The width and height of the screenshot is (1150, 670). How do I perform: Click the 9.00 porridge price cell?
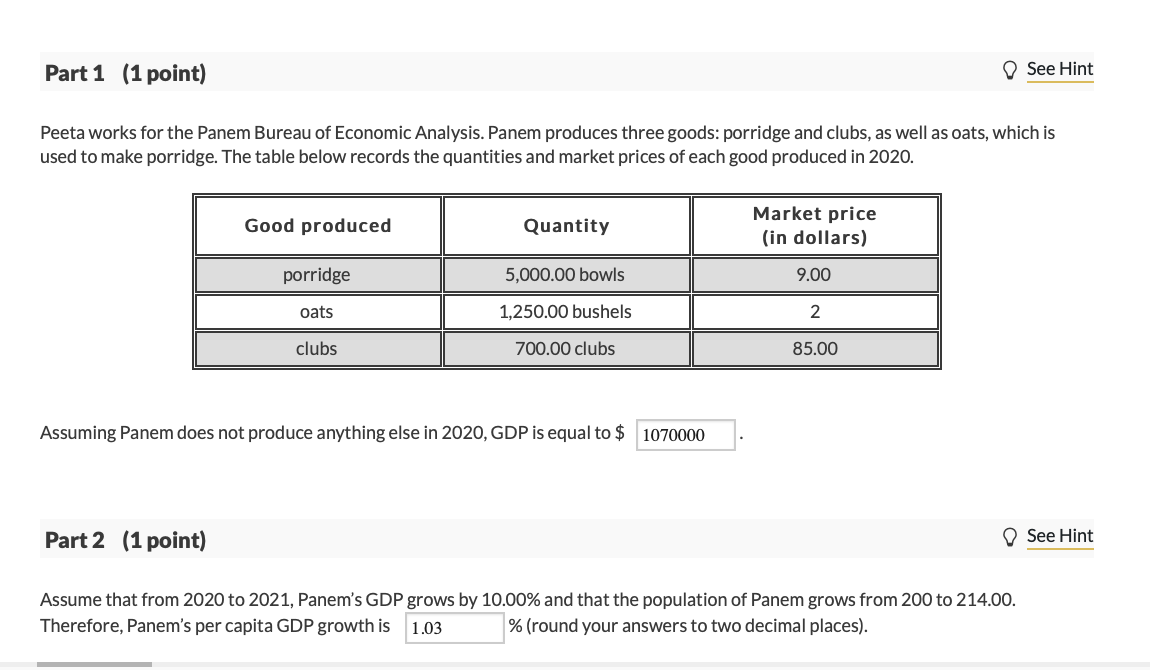click(x=814, y=275)
